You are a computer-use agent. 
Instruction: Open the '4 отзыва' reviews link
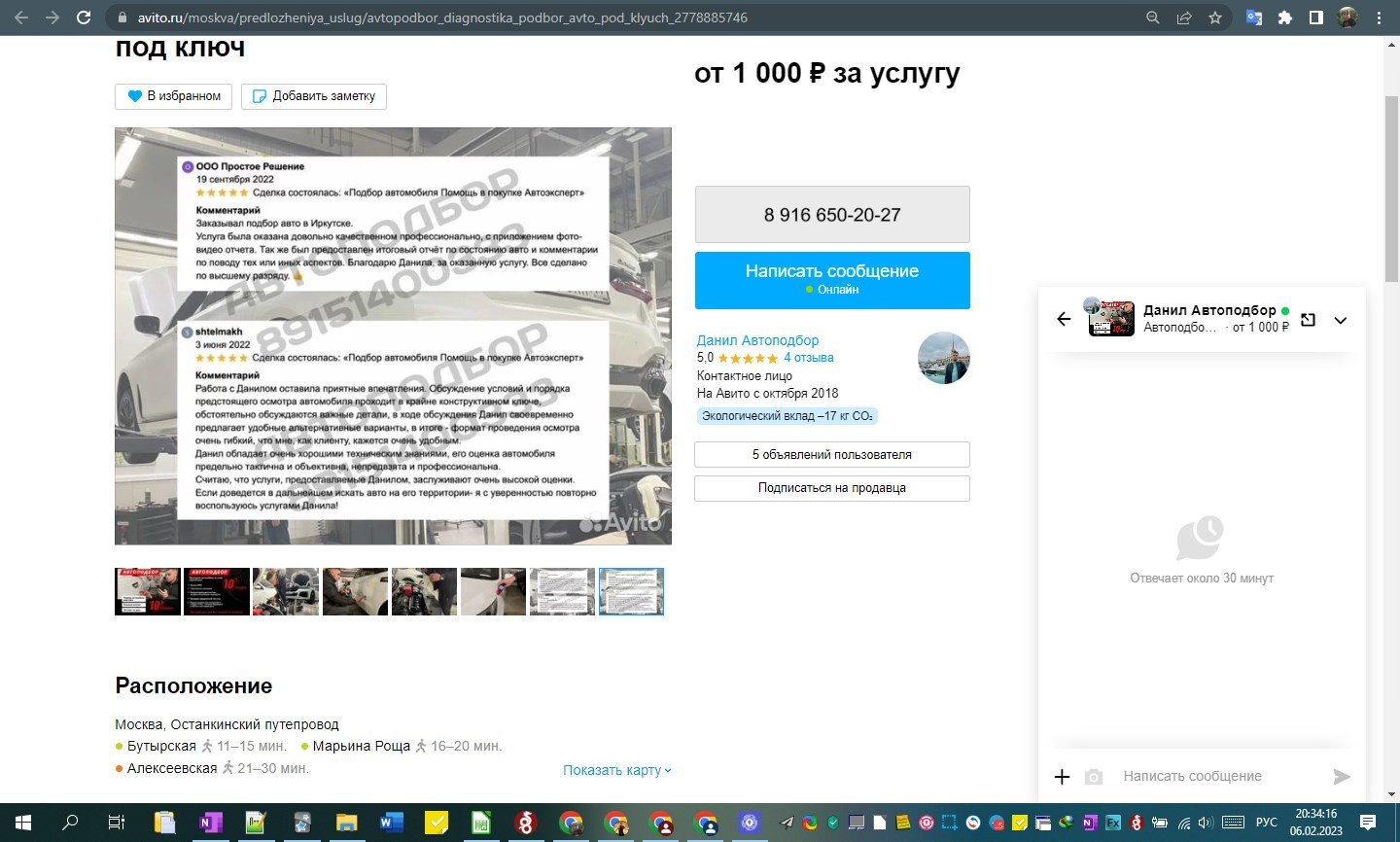pyautogui.click(x=809, y=358)
